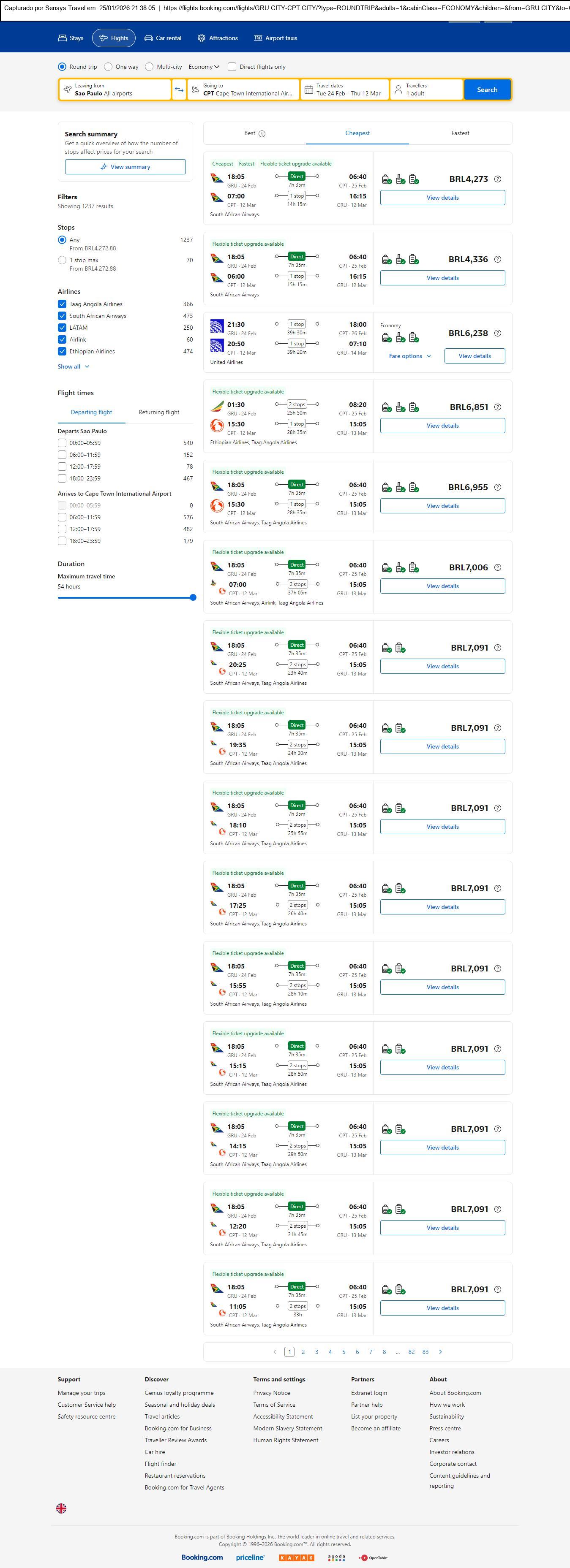Go to next results page arrow
The width and height of the screenshot is (570, 1568).
(440, 1351)
